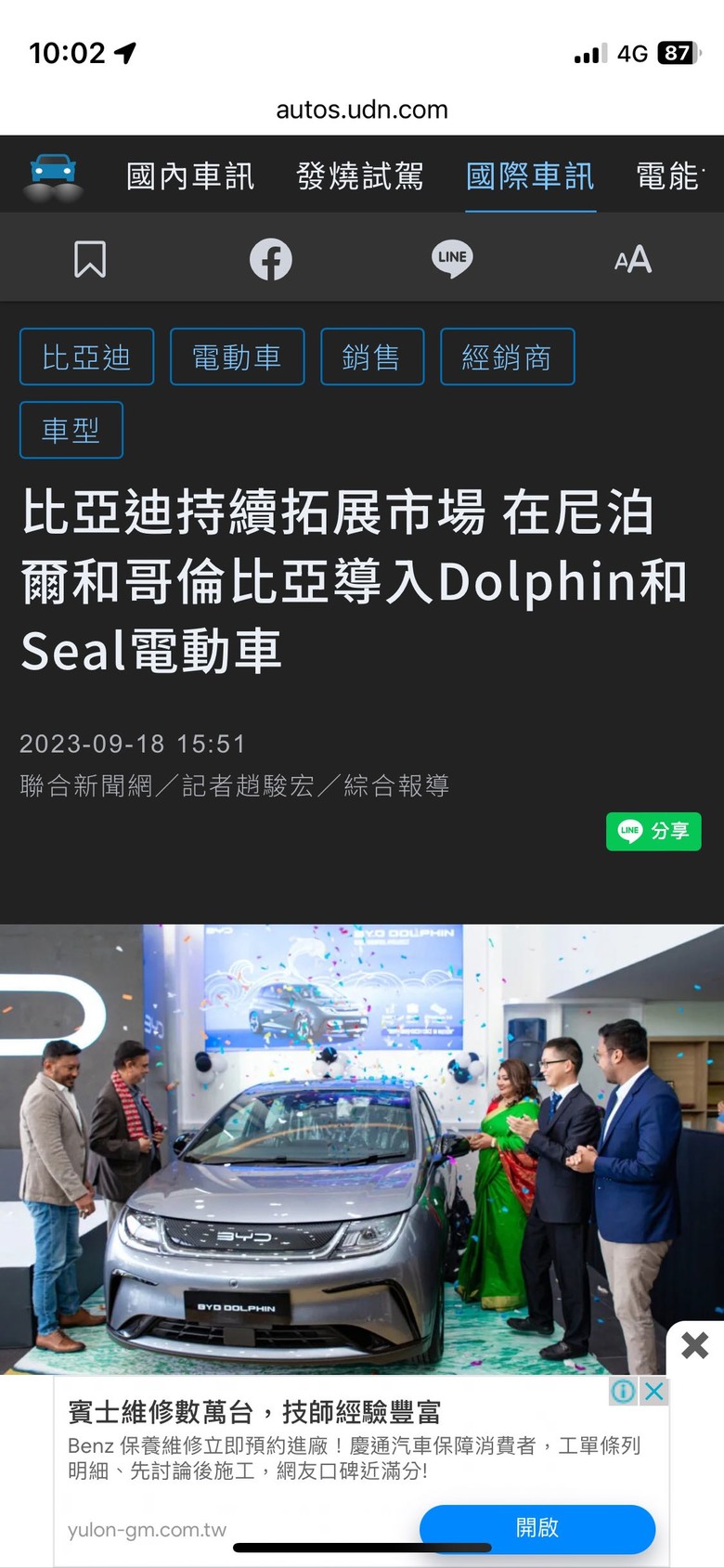Share the article via Facebook icon
The image size is (724, 1568).
(271, 259)
